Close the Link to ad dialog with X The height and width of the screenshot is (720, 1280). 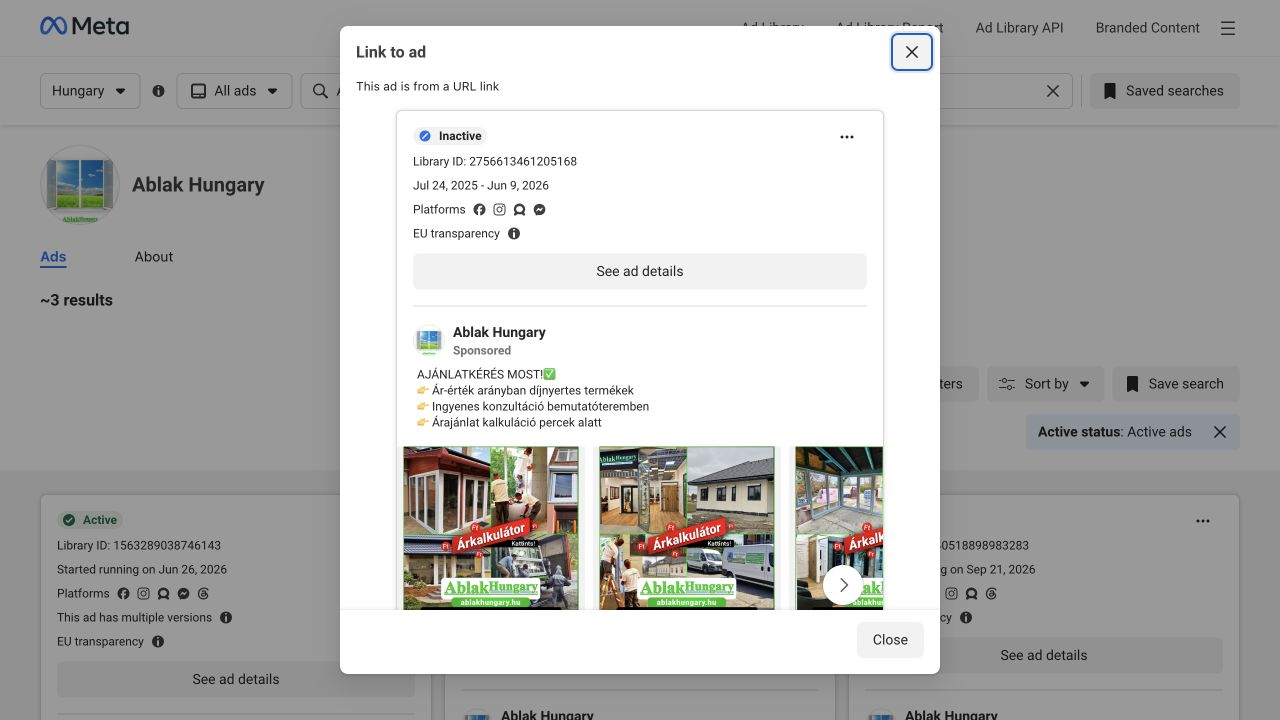coord(912,52)
